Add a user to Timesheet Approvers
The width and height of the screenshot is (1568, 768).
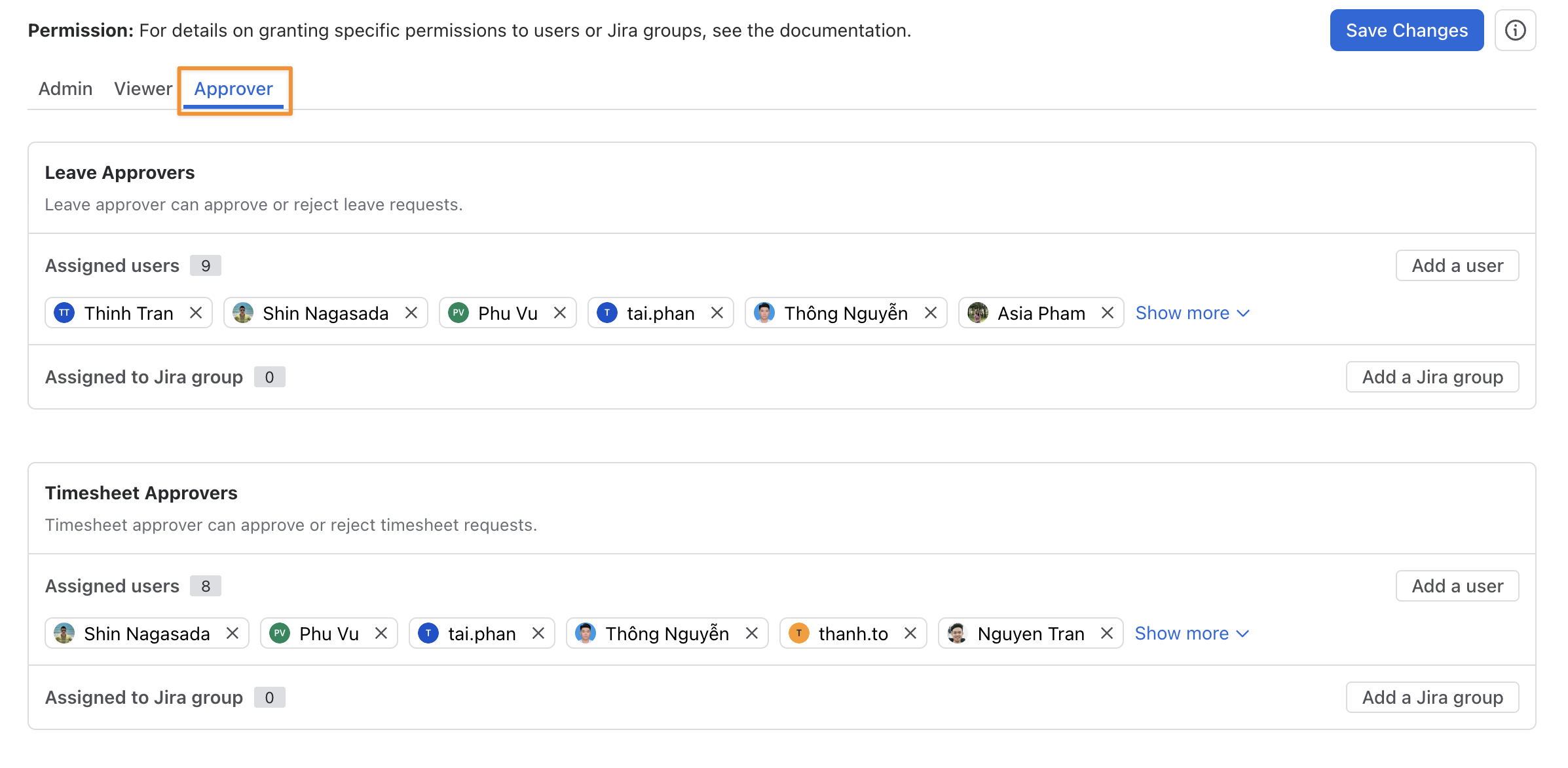coord(1457,586)
